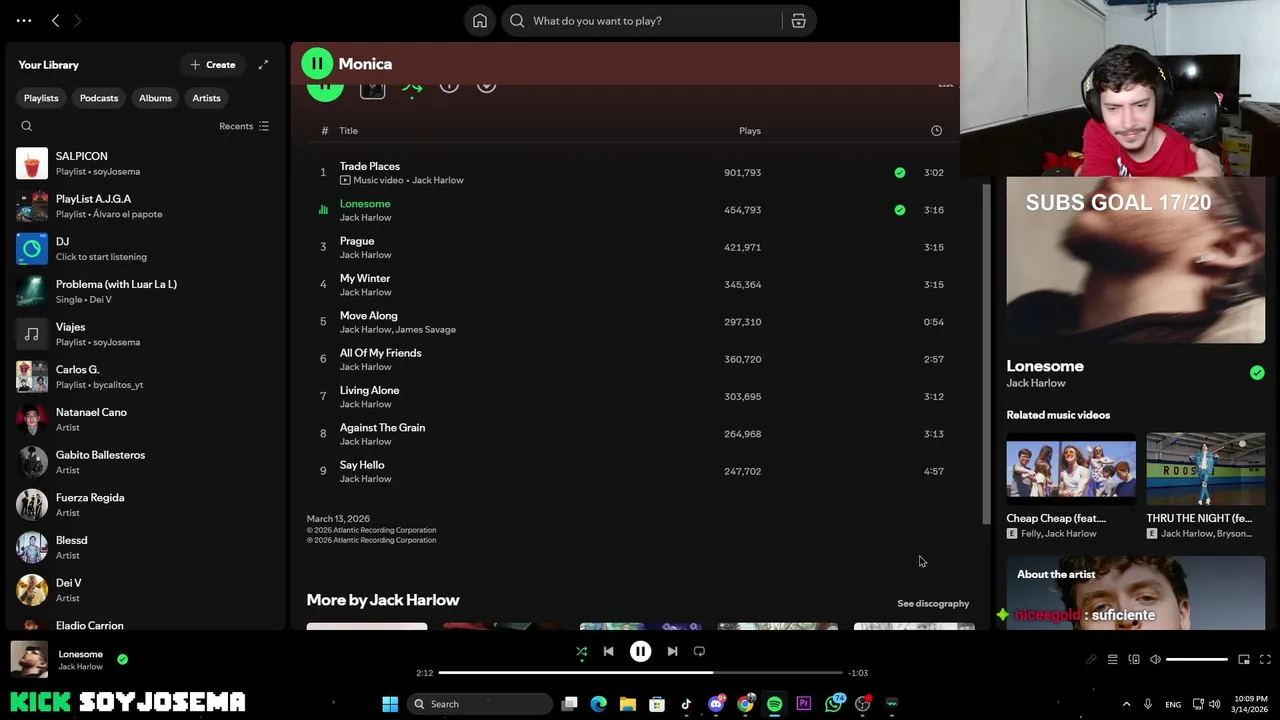Pause playback in the bottom player
This screenshot has height=720, width=1280.
click(x=640, y=651)
